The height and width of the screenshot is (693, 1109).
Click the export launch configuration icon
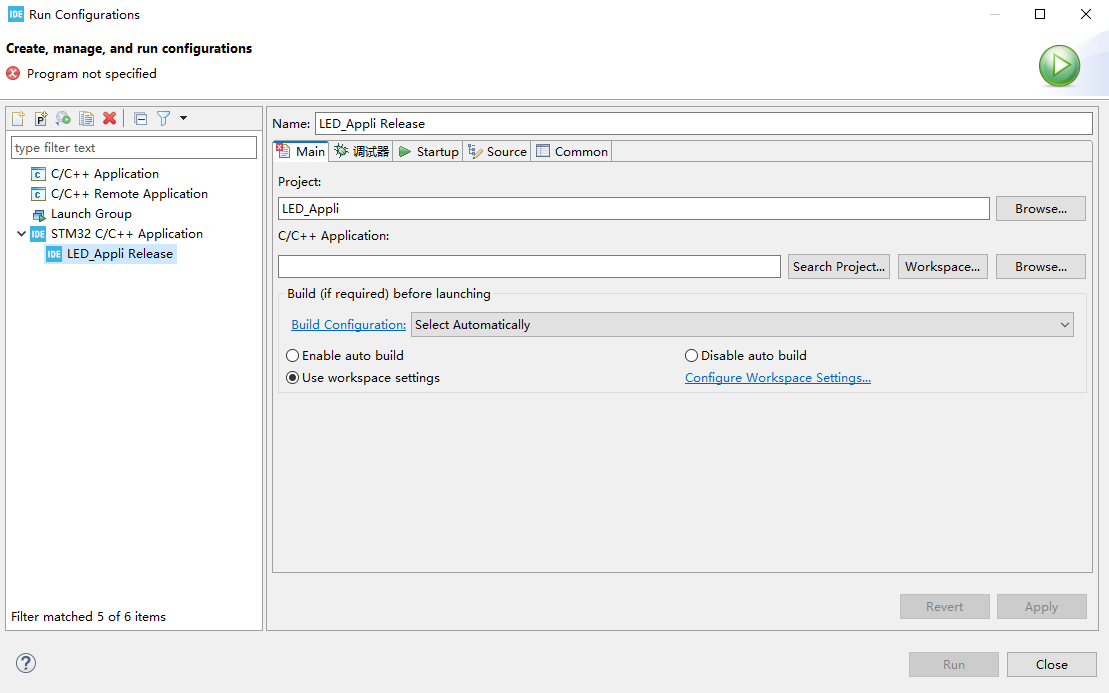coord(64,119)
